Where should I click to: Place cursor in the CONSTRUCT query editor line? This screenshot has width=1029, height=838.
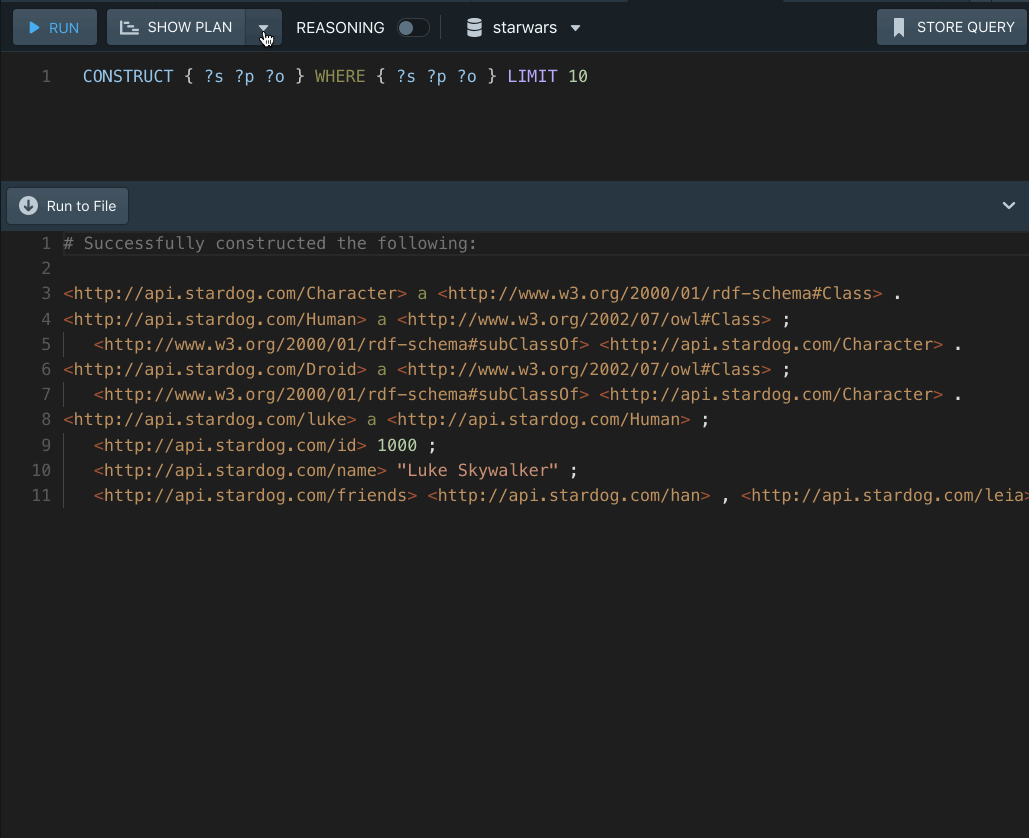tap(700, 76)
